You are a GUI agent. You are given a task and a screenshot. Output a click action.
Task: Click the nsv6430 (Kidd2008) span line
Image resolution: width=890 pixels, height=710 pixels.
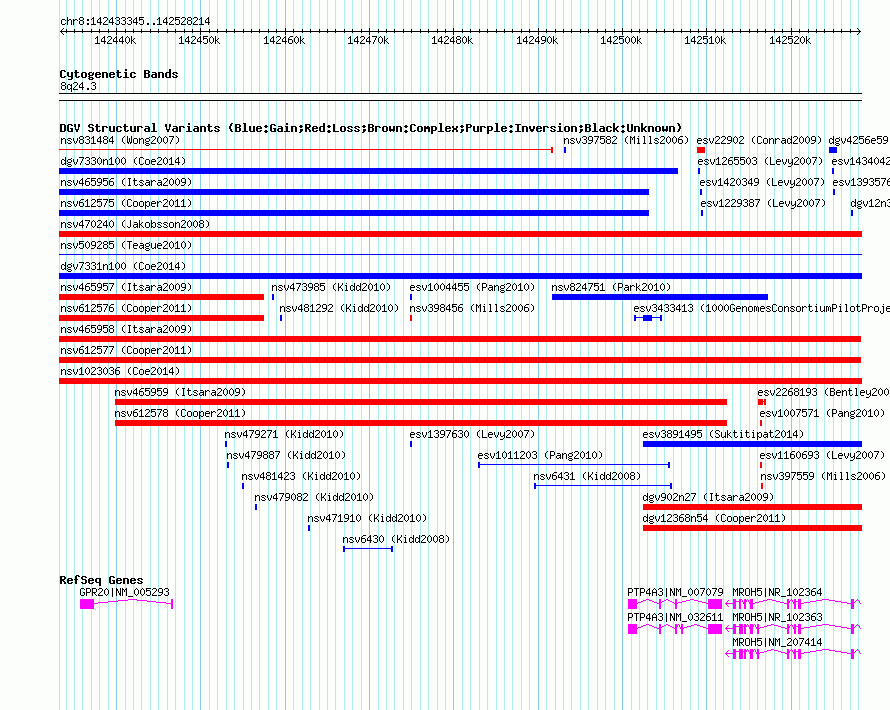click(x=368, y=549)
